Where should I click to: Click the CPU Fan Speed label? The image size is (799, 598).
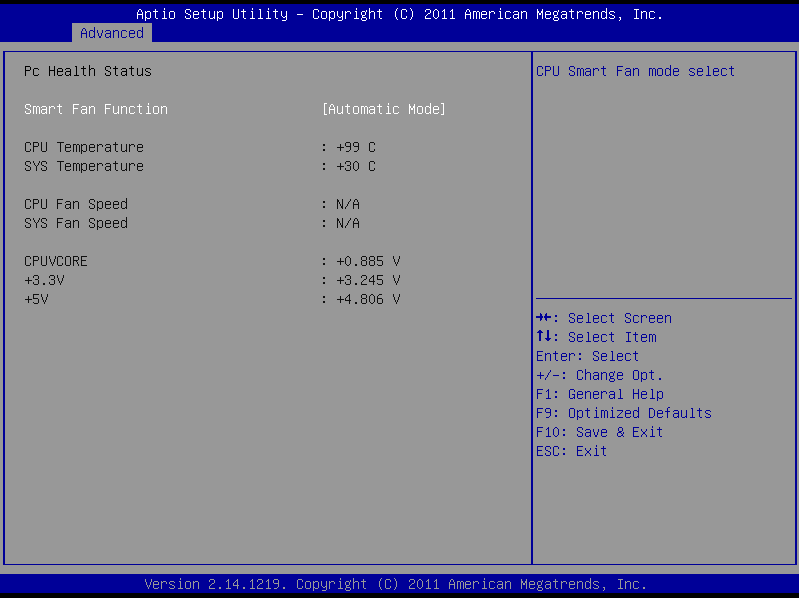(x=76, y=204)
